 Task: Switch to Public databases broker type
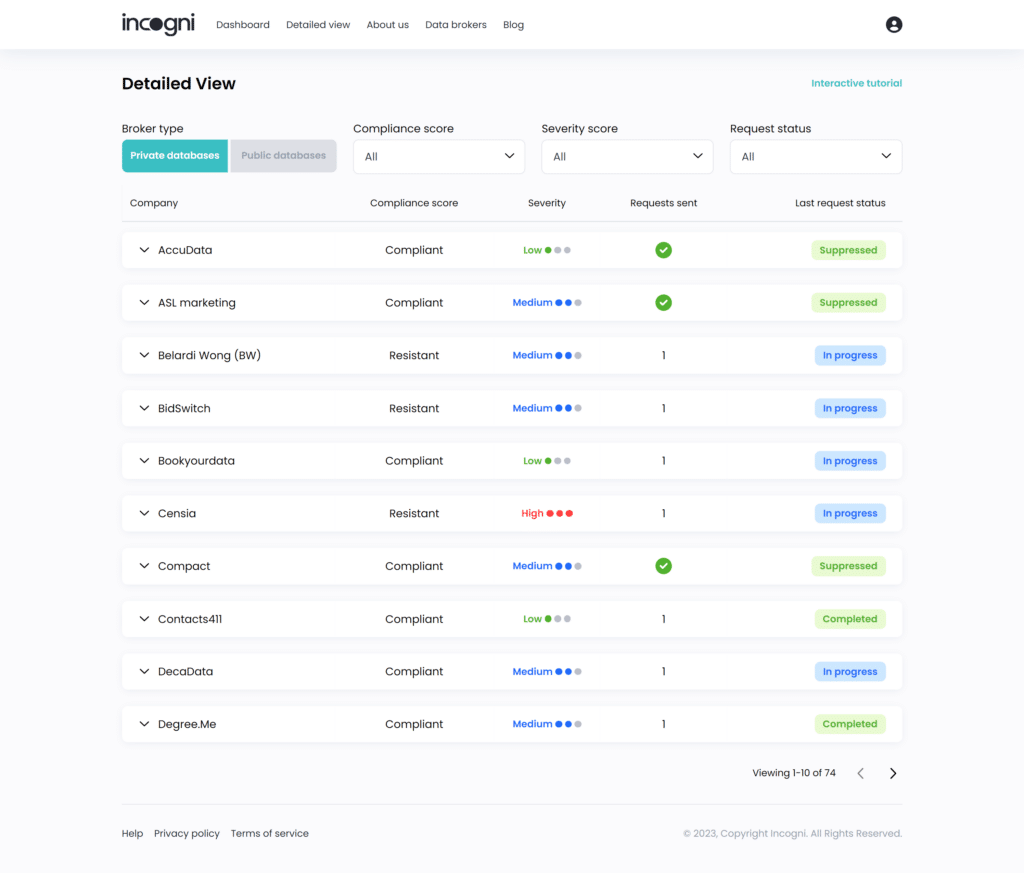(283, 155)
